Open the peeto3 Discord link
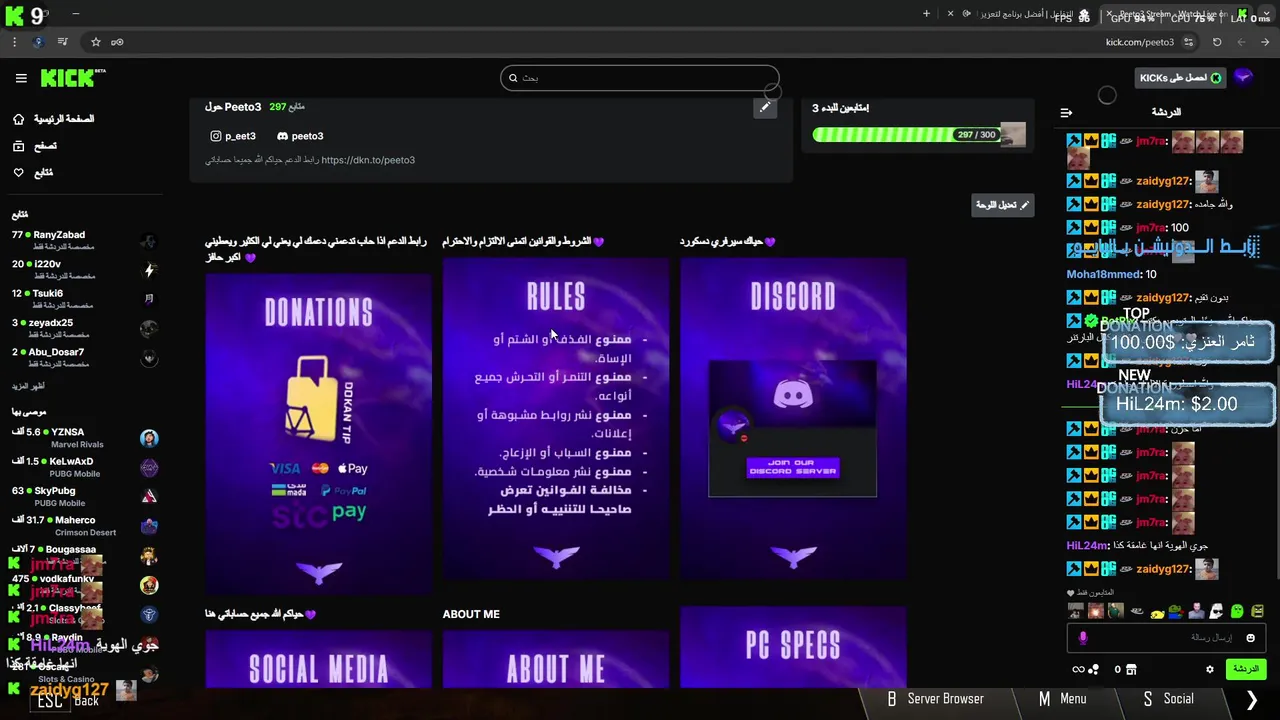 coord(300,136)
